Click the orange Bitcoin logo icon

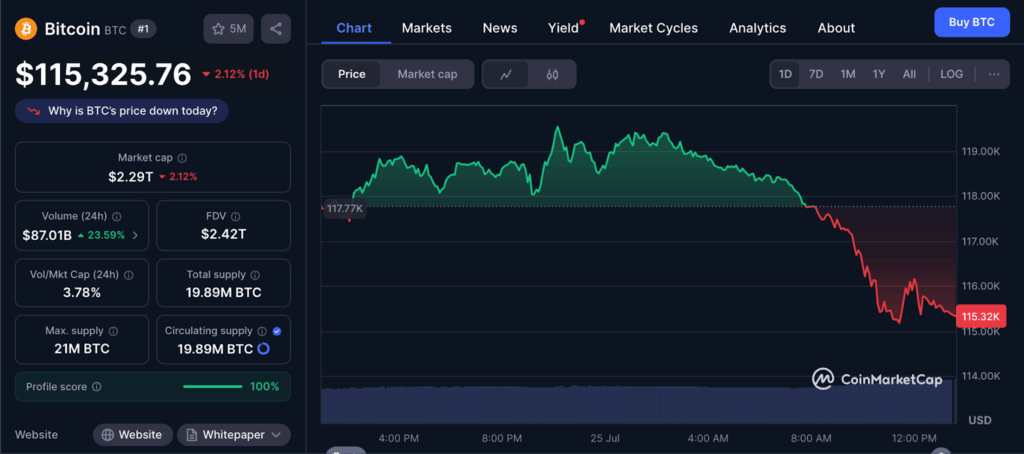click(26, 28)
